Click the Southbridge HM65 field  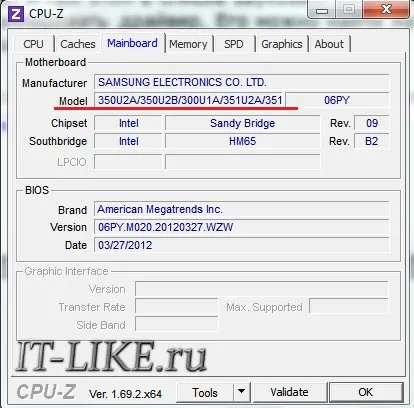(x=242, y=141)
